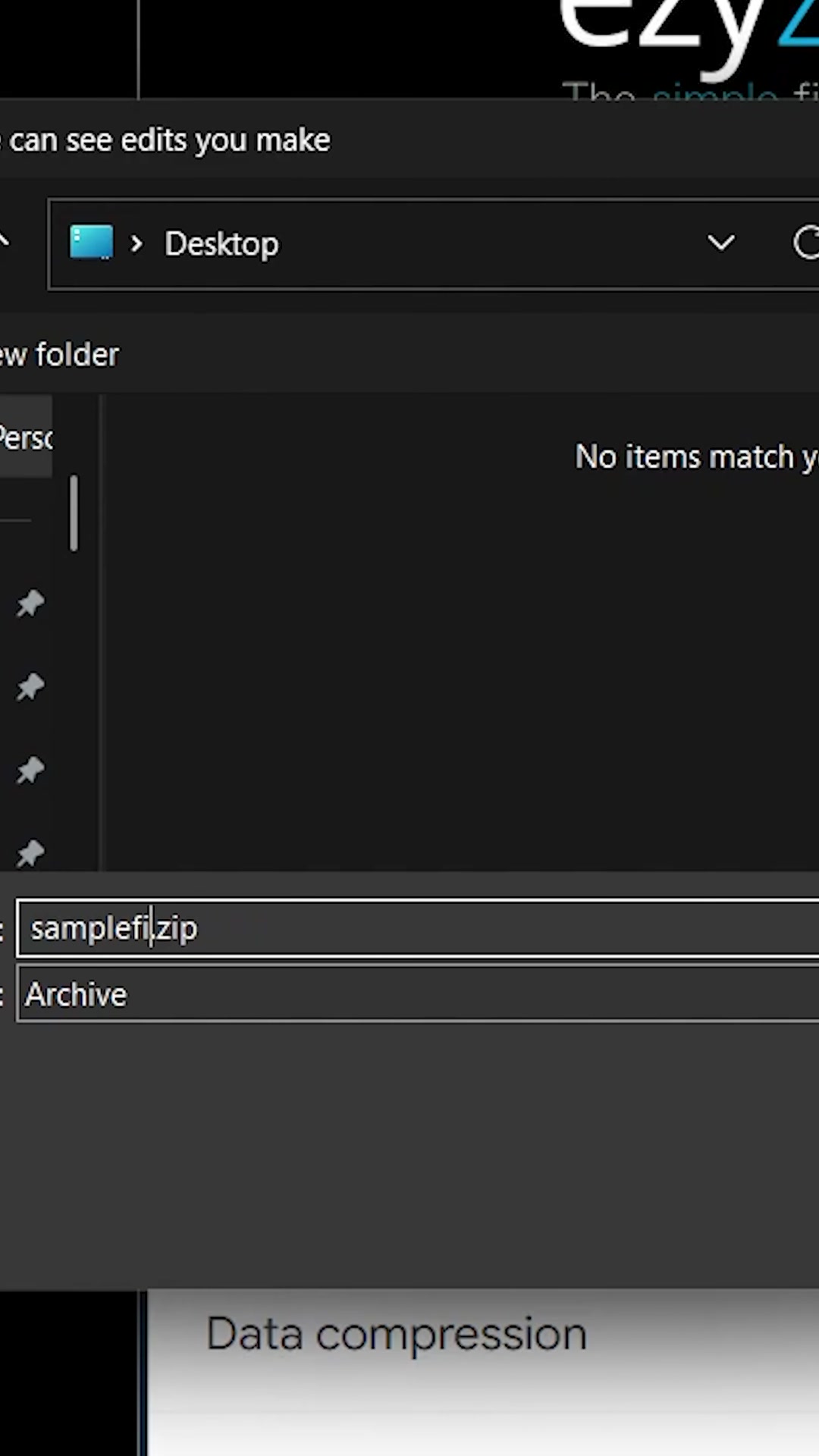Click the Data compression heading
The width and height of the screenshot is (819, 1456).
pos(396,1335)
